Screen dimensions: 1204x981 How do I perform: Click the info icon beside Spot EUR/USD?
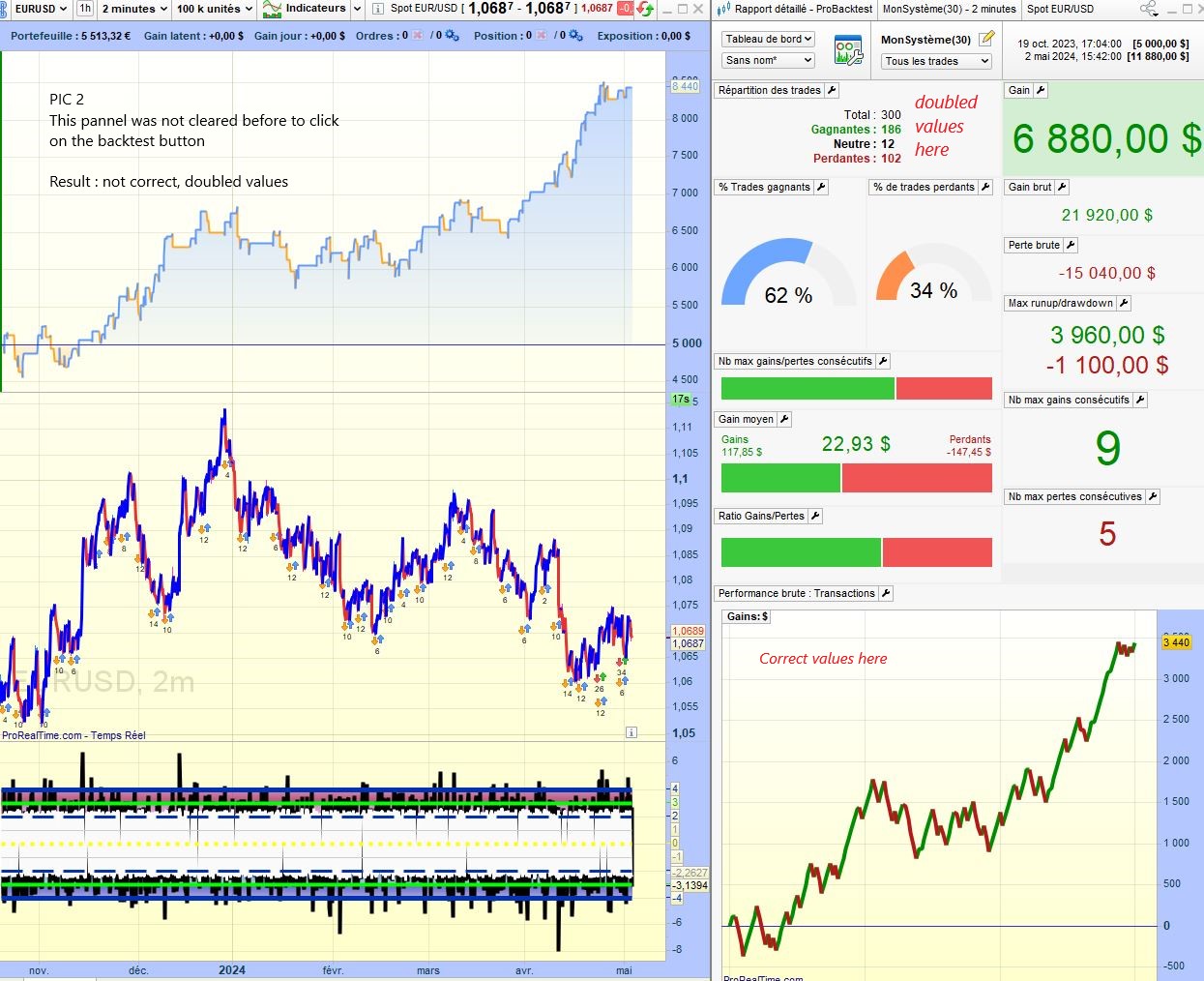click(x=378, y=9)
